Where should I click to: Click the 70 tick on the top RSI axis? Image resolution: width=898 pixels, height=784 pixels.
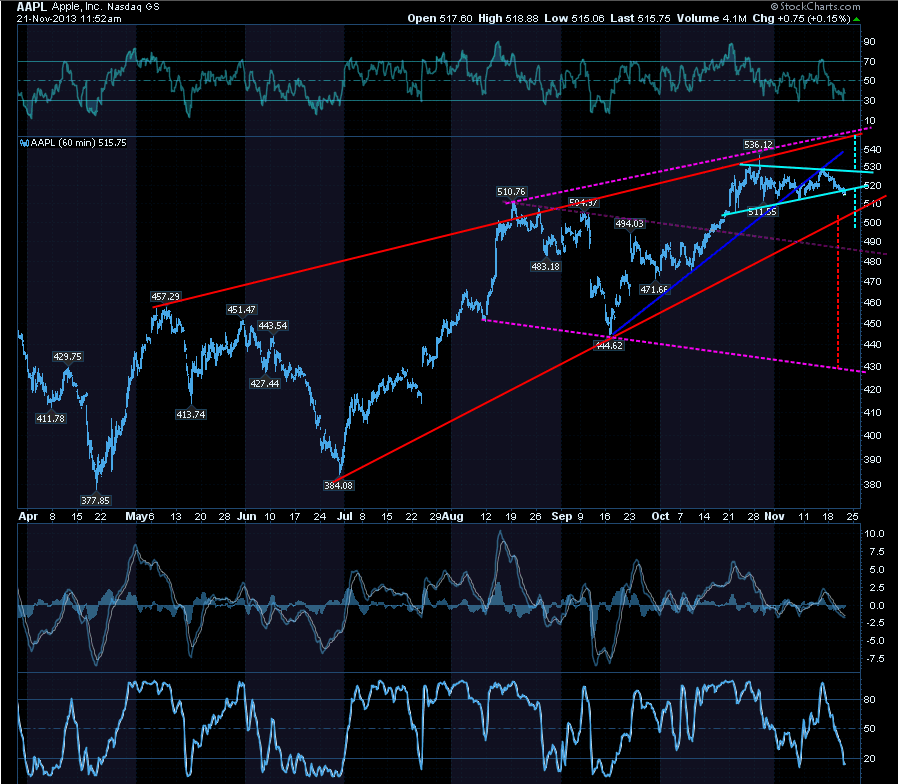click(x=869, y=61)
